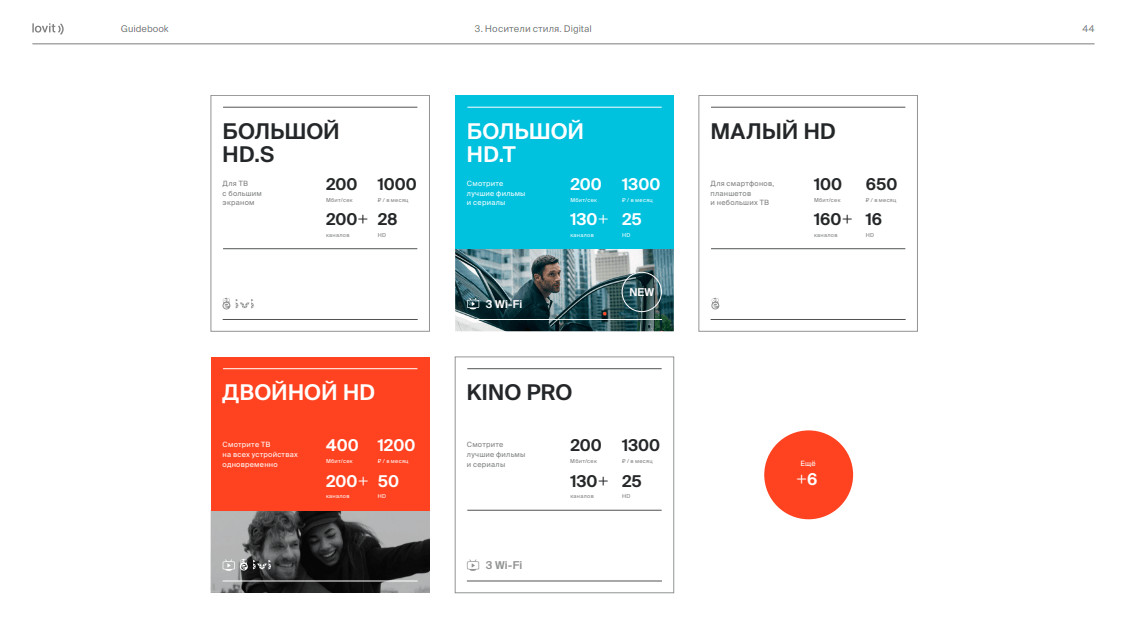Click '130+' channels in KINO PRO card
Screen dimensions: 1128x640
(x=589, y=481)
